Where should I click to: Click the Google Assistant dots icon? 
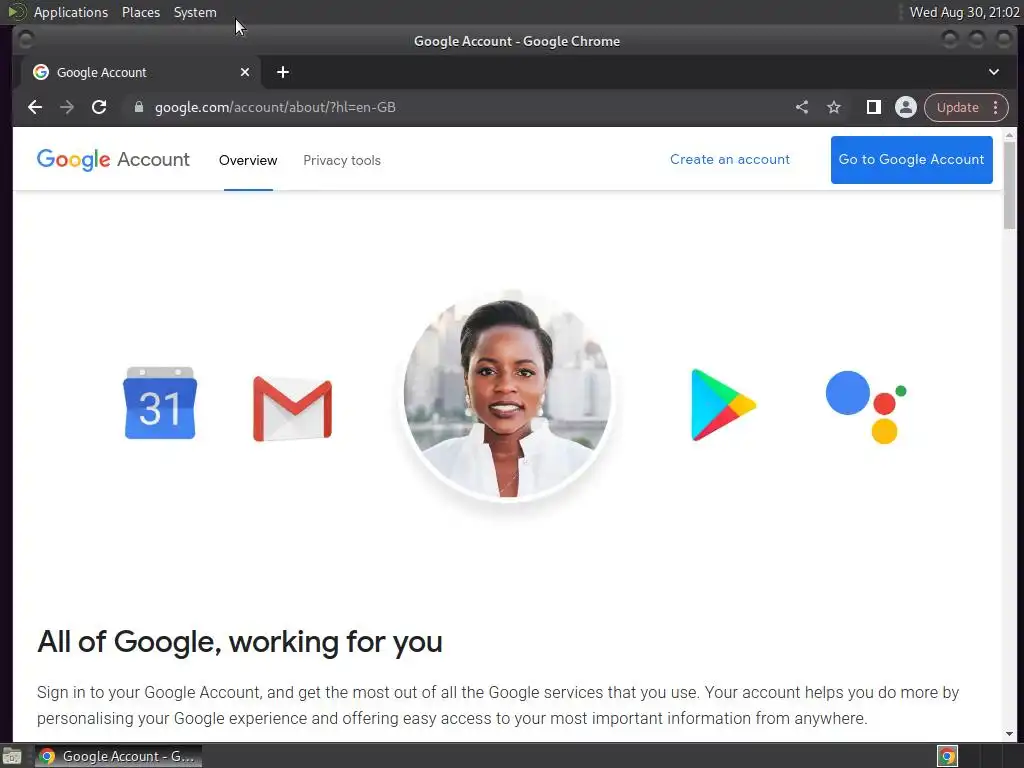[866, 407]
